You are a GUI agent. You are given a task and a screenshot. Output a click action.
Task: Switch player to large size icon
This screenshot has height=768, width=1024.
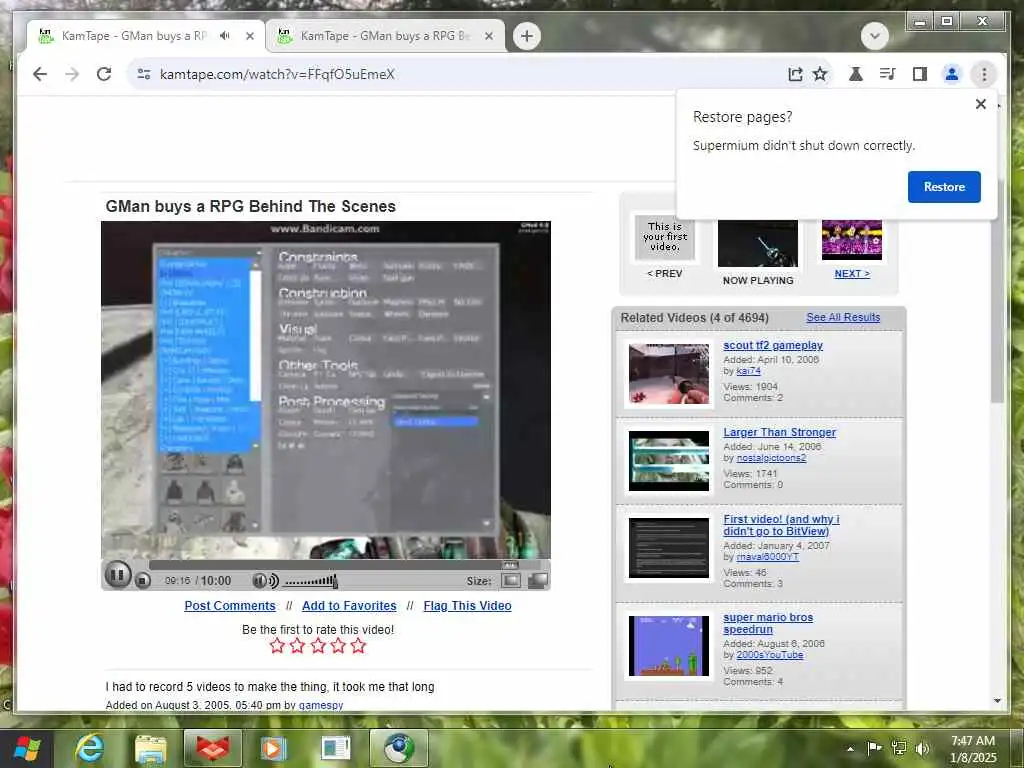pyautogui.click(x=537, y=580)
